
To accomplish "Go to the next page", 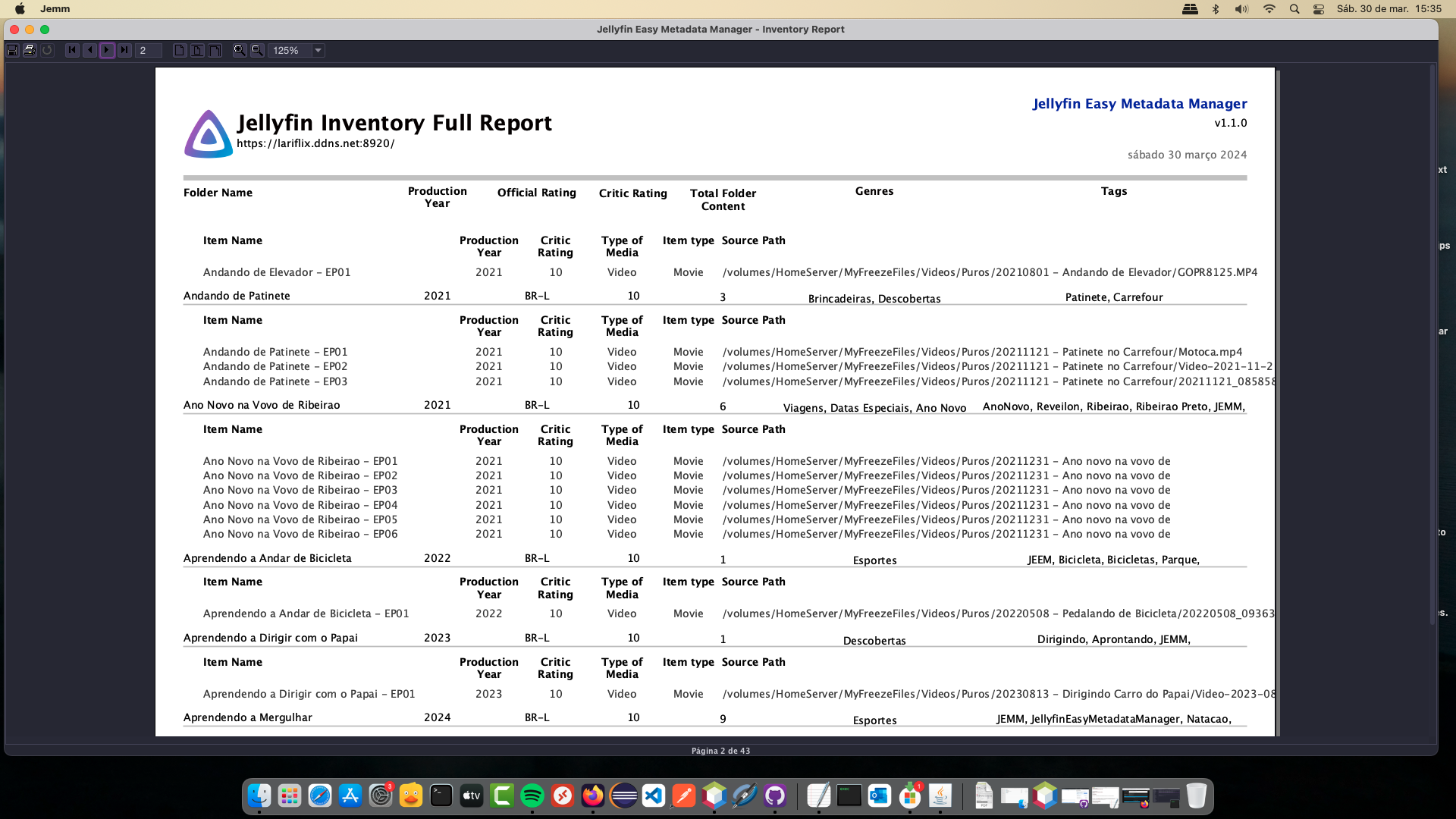I will 107,50.
